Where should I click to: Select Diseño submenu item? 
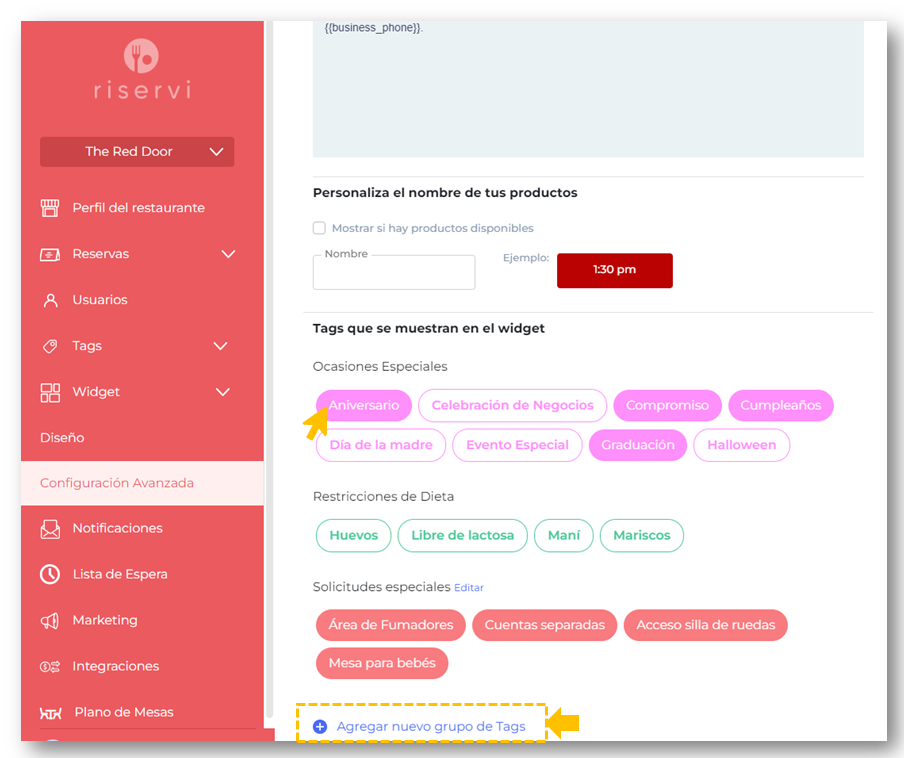coord(62,438)
